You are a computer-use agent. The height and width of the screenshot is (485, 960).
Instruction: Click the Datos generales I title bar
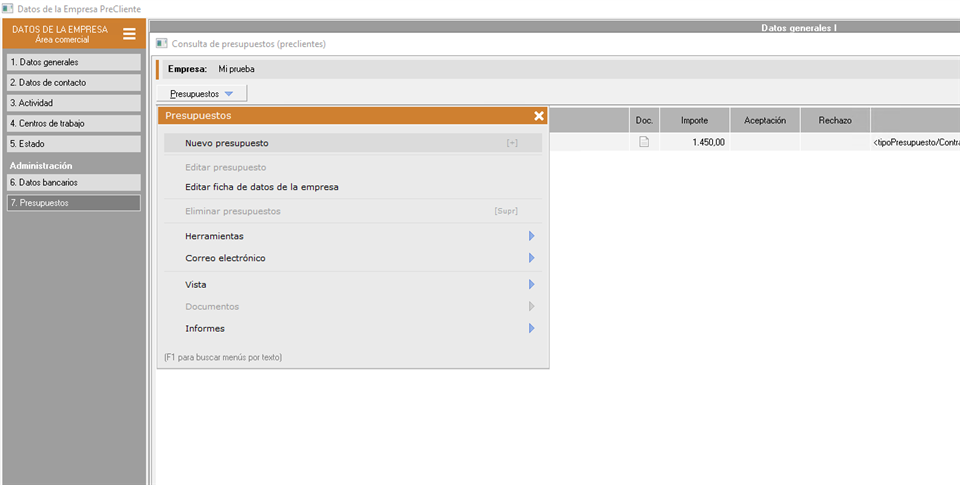coord(799,28)
